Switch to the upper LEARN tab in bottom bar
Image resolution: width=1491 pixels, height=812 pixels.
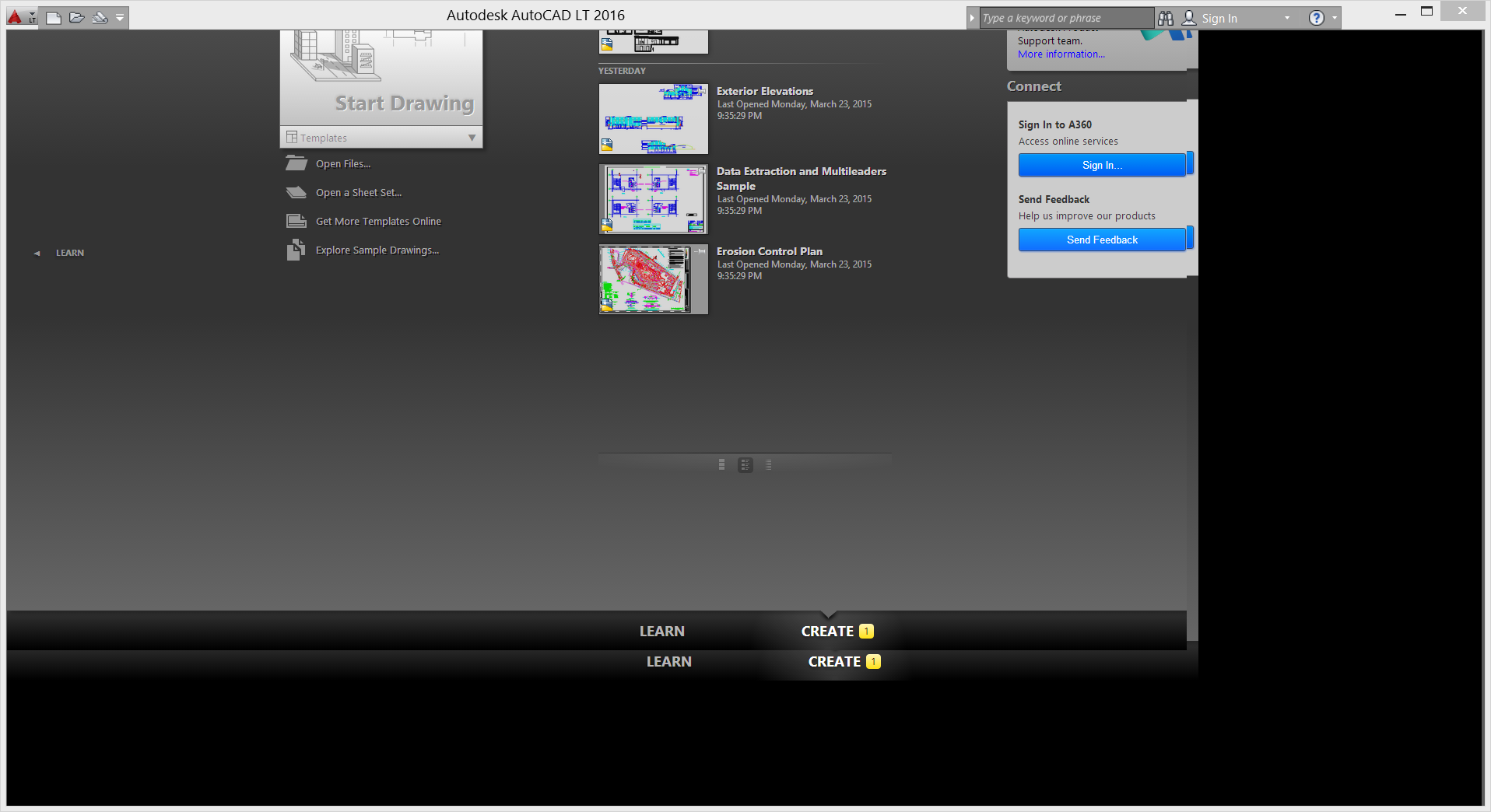pyautogui.click(x=662, y=632)
